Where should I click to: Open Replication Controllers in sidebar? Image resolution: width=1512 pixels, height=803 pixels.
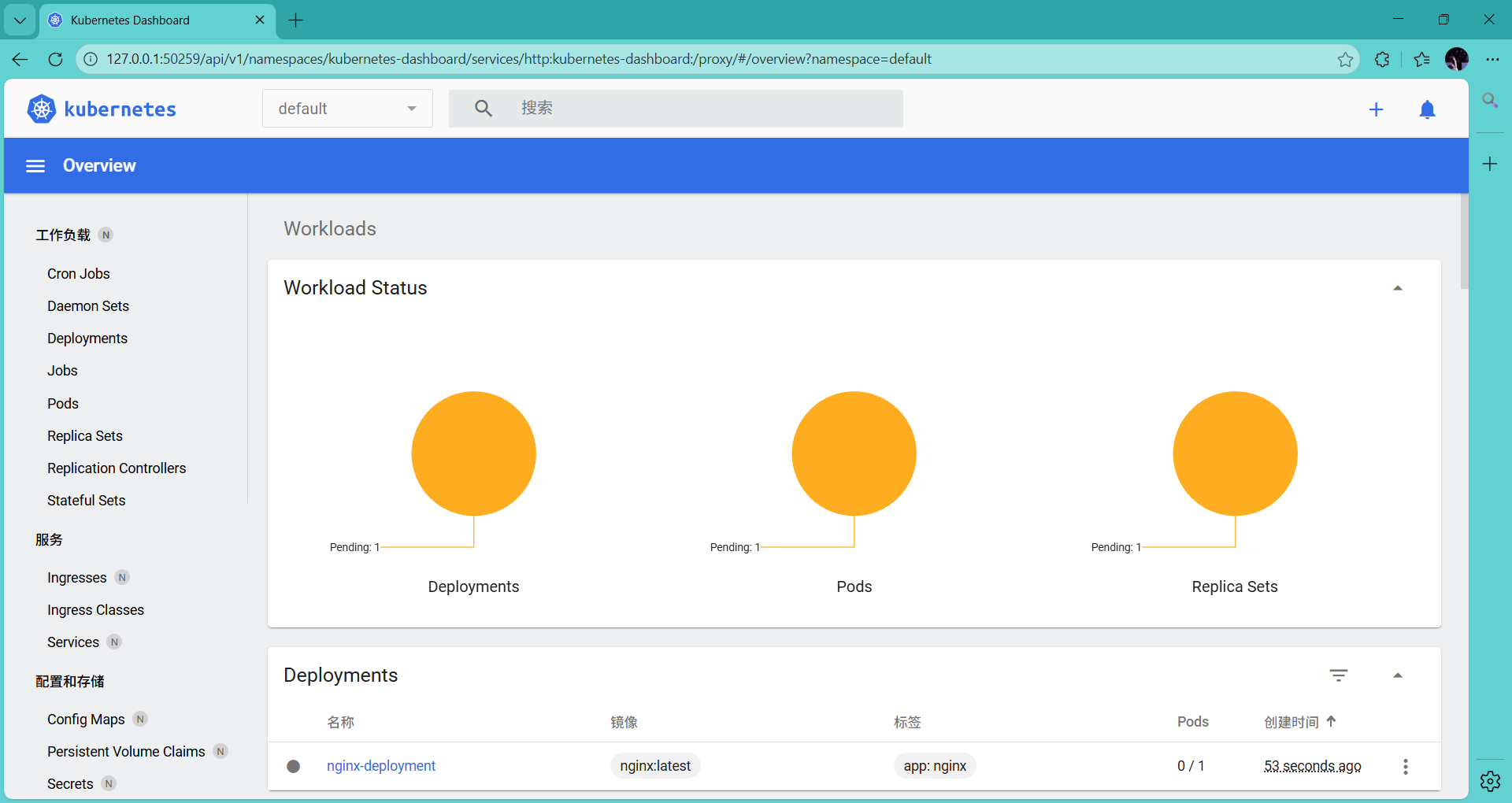coord(117,468)
